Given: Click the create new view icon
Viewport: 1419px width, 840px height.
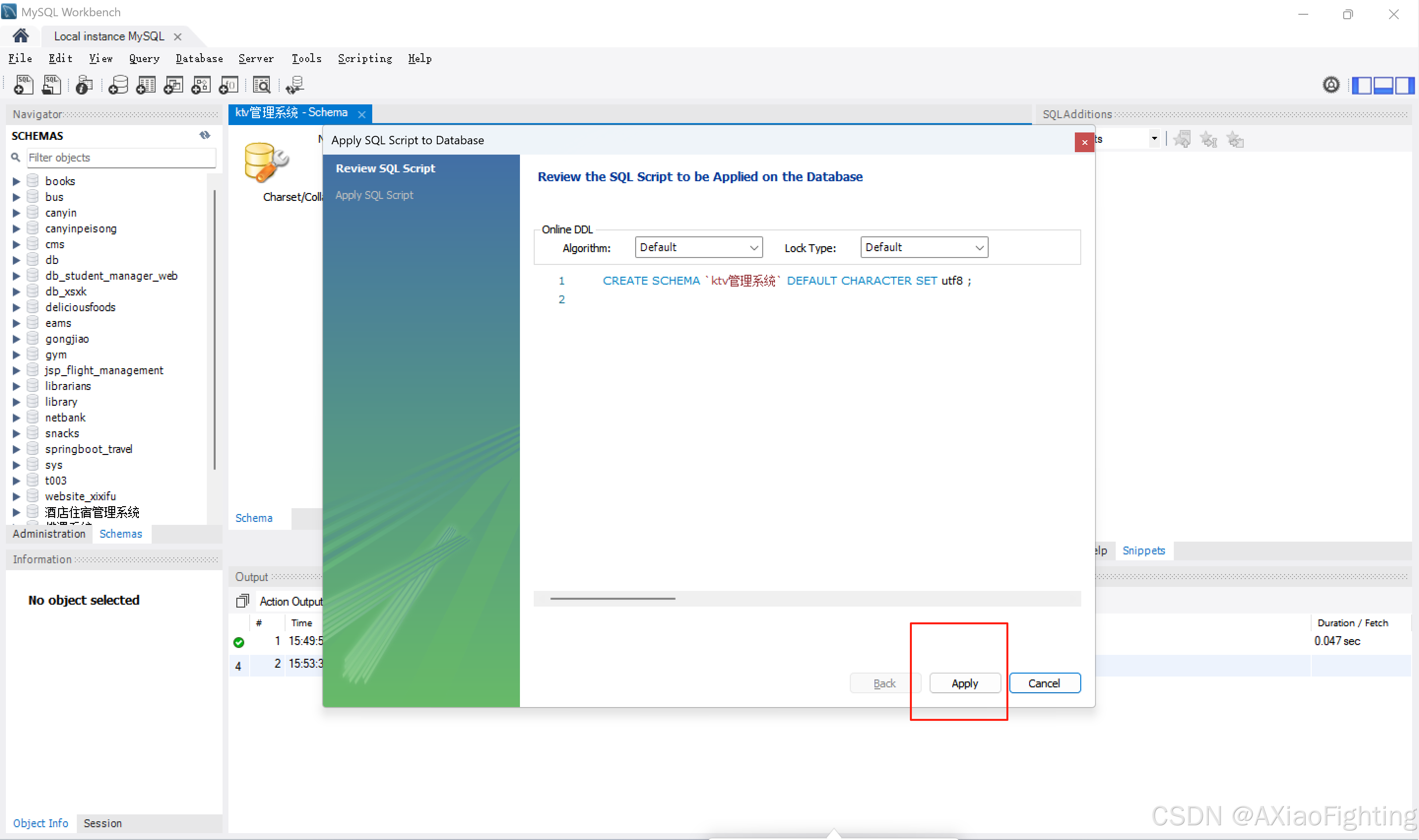Looking at the screenshot, I should pos(173,85).
